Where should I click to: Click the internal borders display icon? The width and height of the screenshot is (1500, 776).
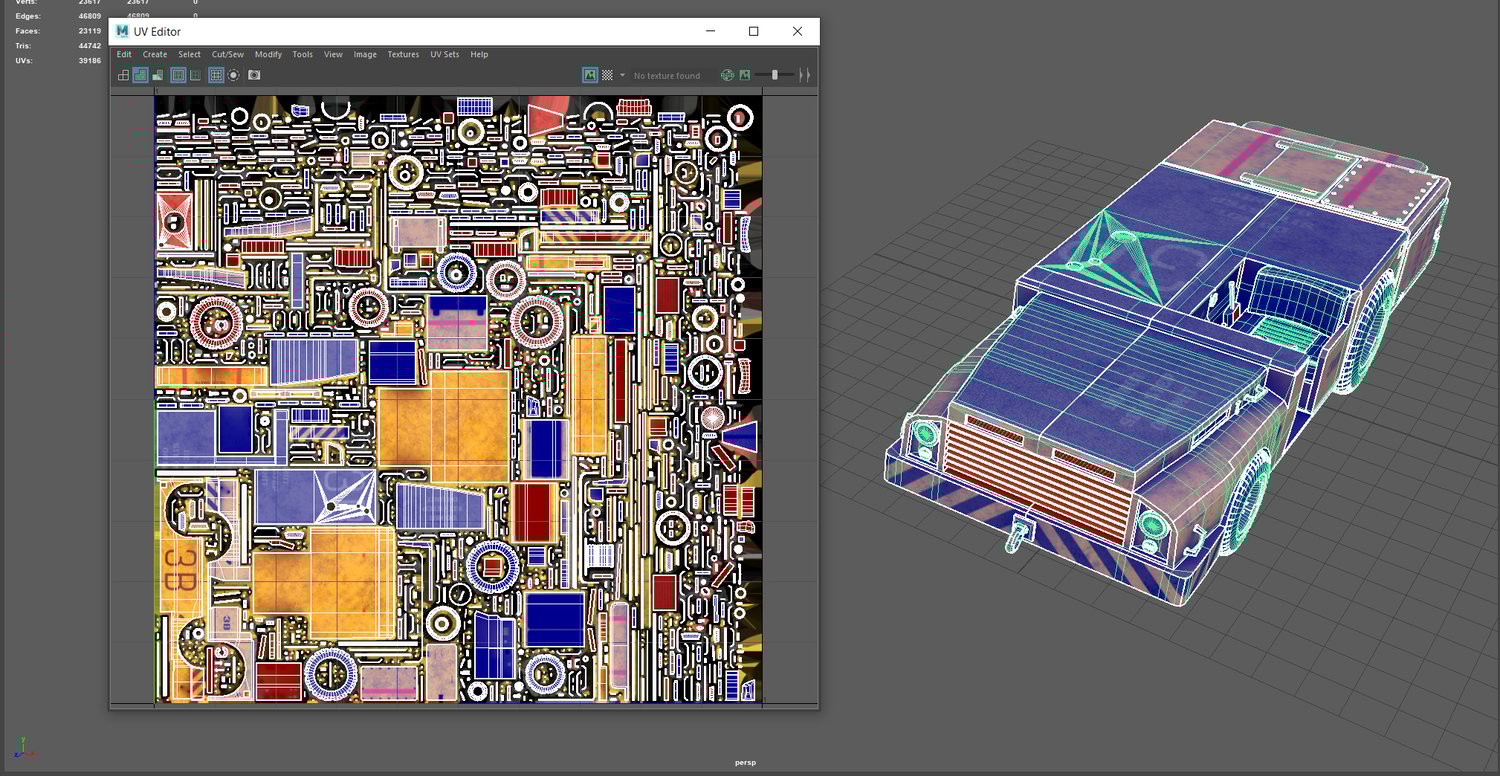[195, 75]
